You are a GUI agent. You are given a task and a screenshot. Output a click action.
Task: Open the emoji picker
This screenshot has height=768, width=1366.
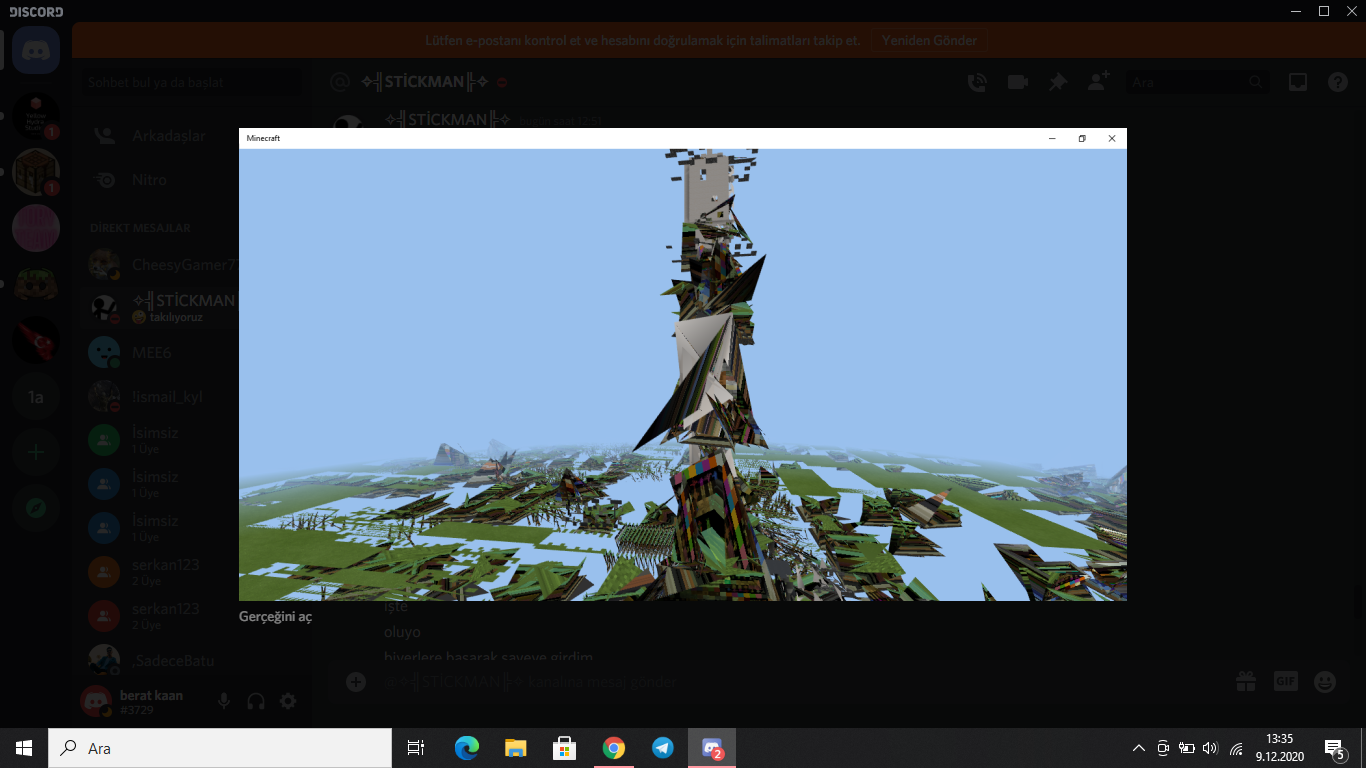(1325, 682)
